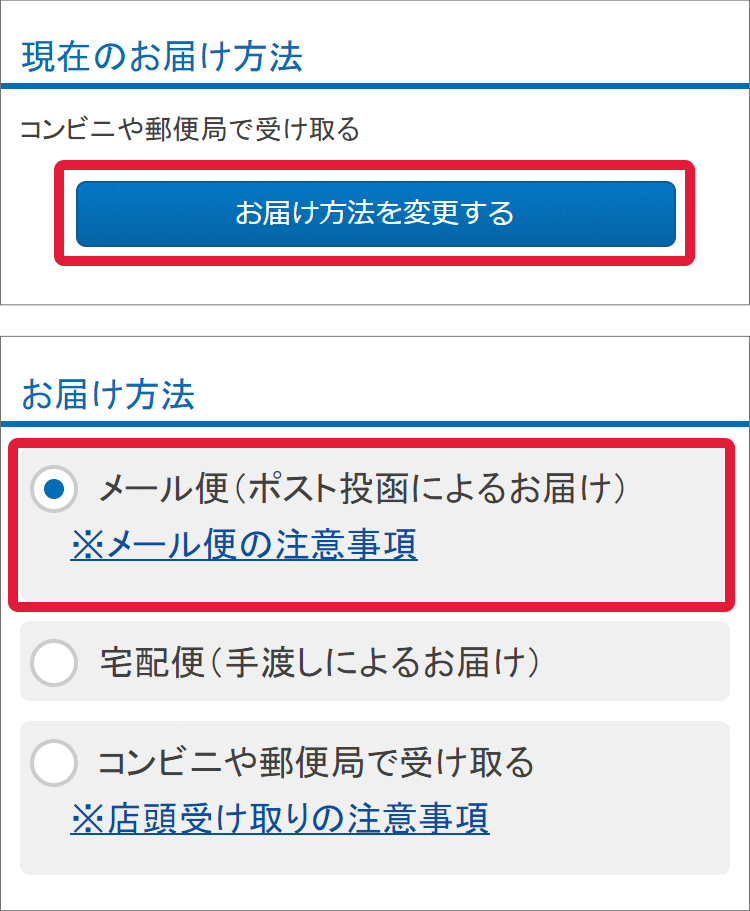Image resolution: width=750 pixels, height=911 pixels.
Task: Click empty gray area right of 宅配便 label
Action: (x=640, y=662)
